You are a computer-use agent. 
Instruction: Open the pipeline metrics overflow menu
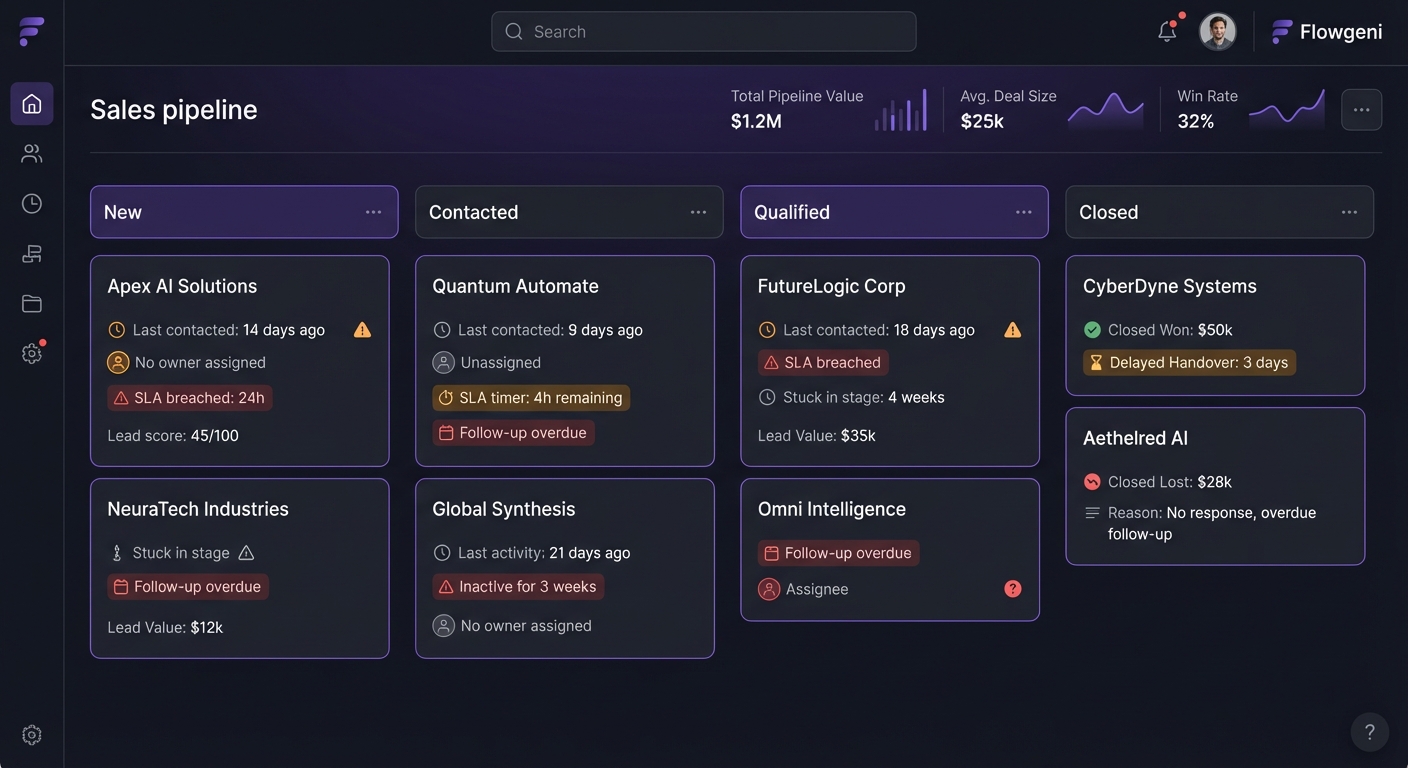(1361, 109)
